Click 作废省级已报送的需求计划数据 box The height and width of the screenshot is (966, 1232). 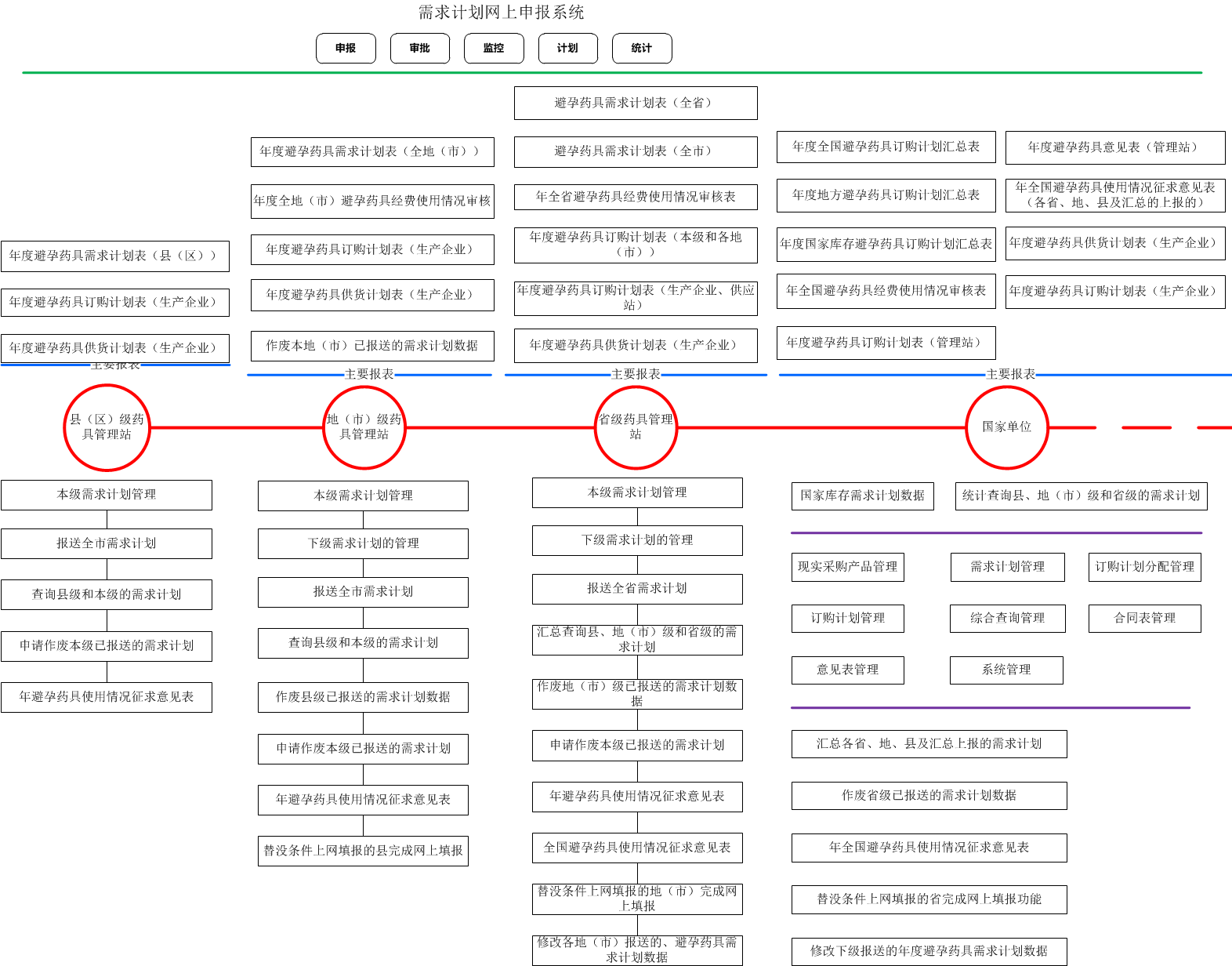[x=929, y=795]
